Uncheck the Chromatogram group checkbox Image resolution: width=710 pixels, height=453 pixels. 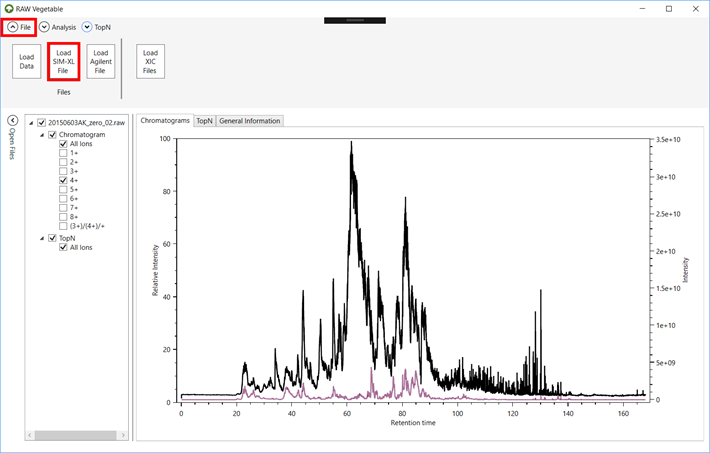point(52,135)
